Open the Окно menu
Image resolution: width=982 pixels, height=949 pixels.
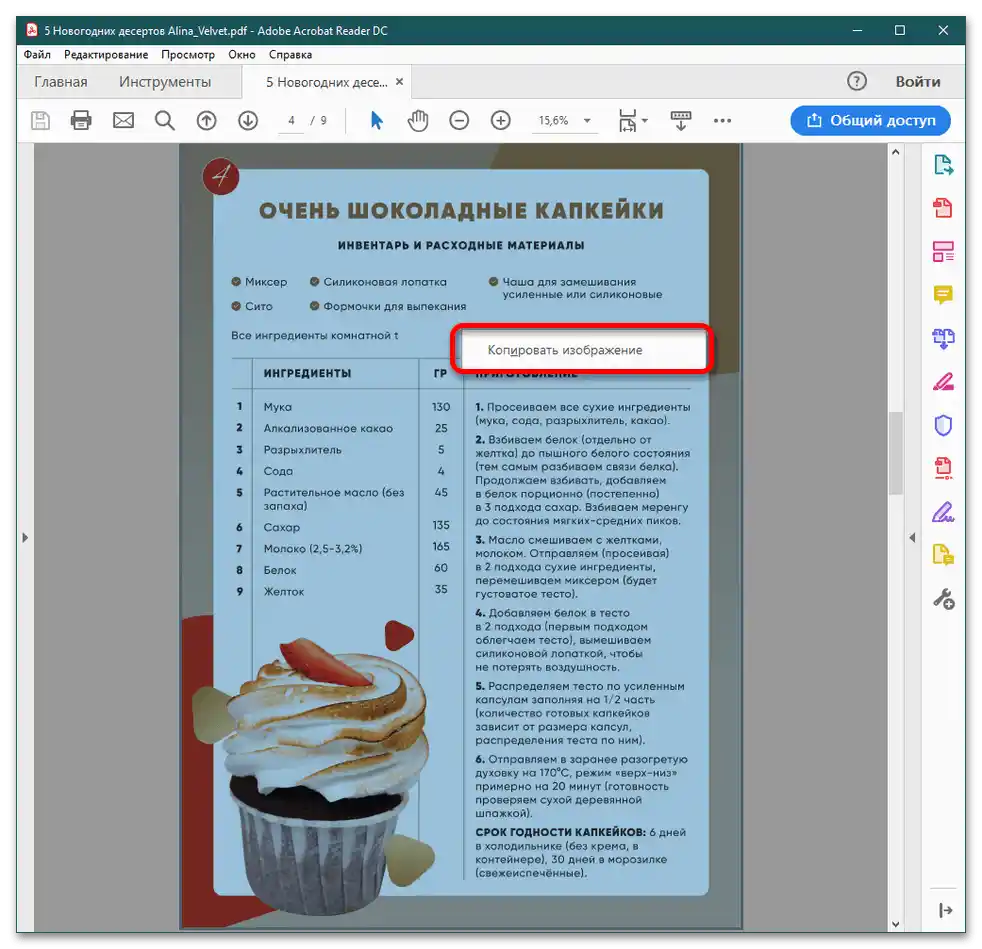(x=242, y=54)
